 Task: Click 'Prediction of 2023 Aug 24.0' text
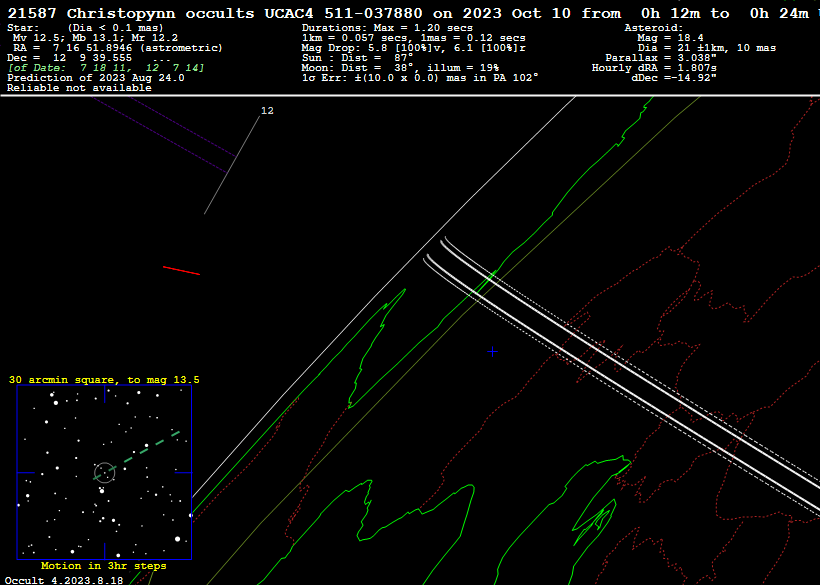point(96,78)
